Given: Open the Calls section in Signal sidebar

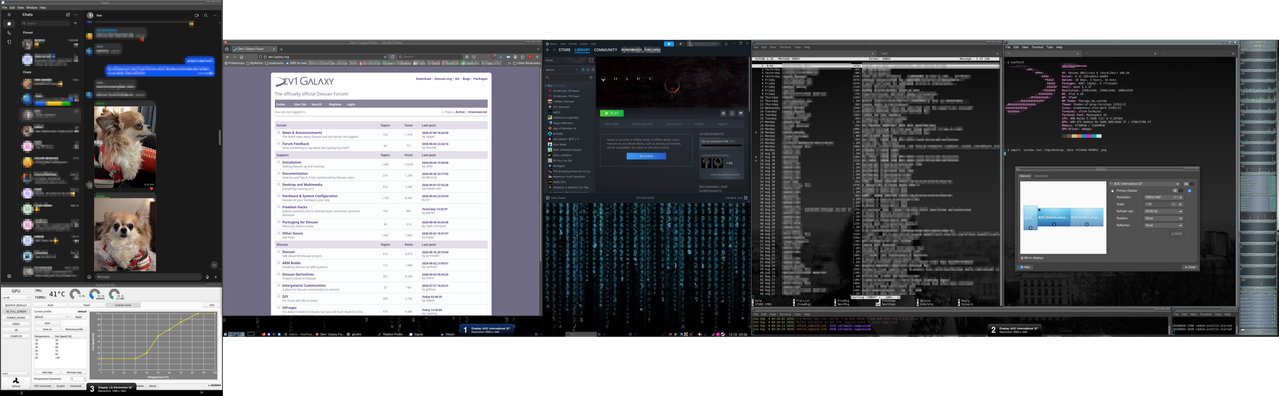Looking at the screenshot, I should 9,33.
